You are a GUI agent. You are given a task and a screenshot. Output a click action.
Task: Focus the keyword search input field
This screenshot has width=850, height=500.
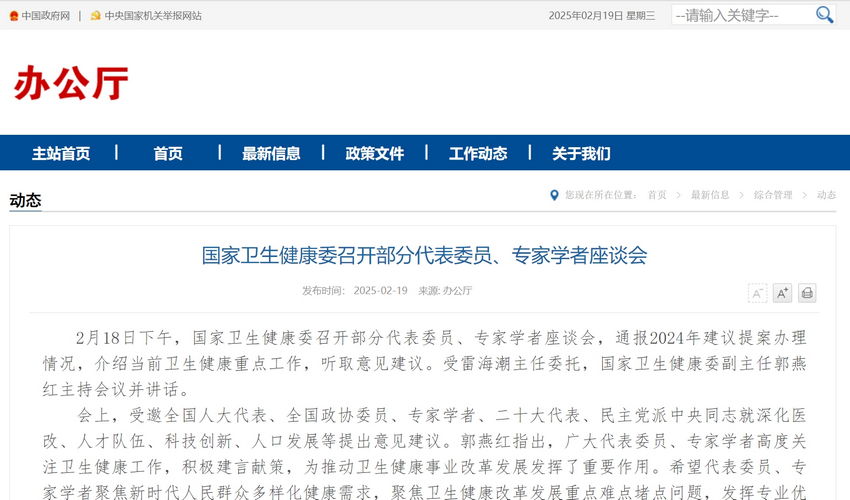(x=740, y=15)
